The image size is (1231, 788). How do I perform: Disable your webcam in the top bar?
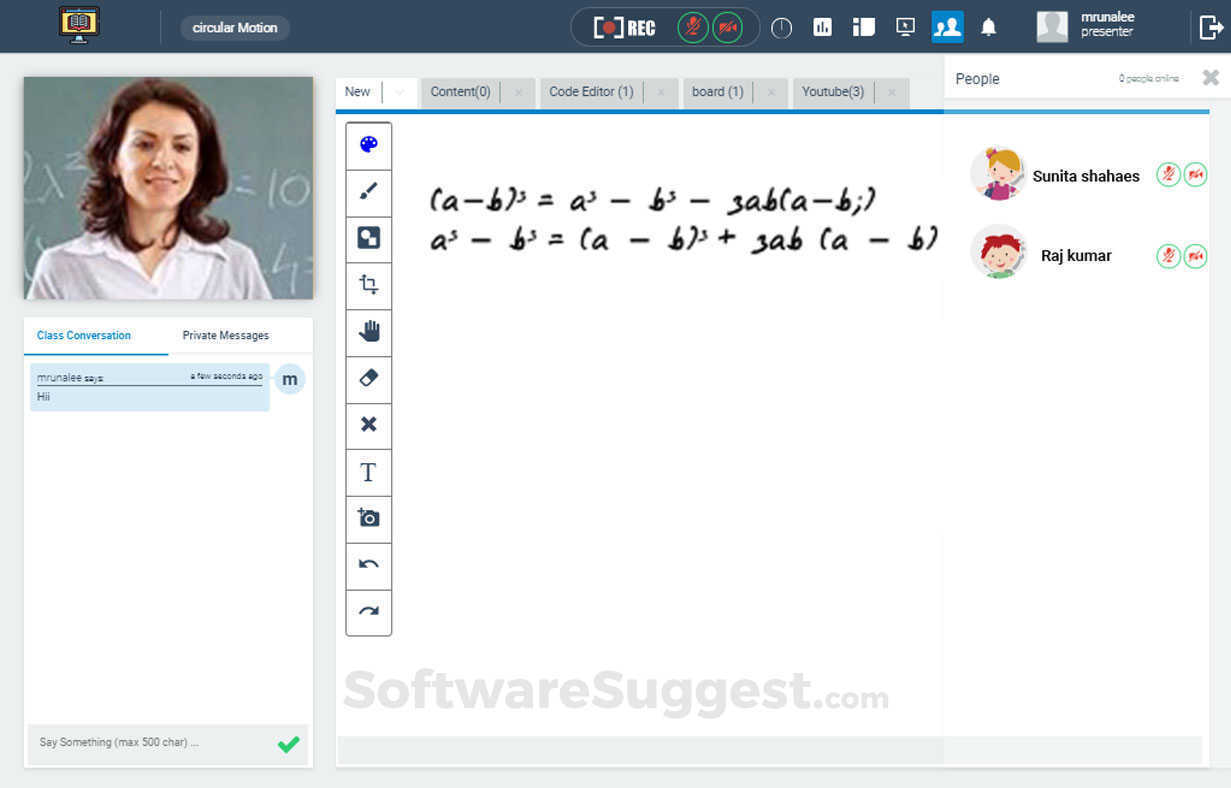click(x=729, y=27)
